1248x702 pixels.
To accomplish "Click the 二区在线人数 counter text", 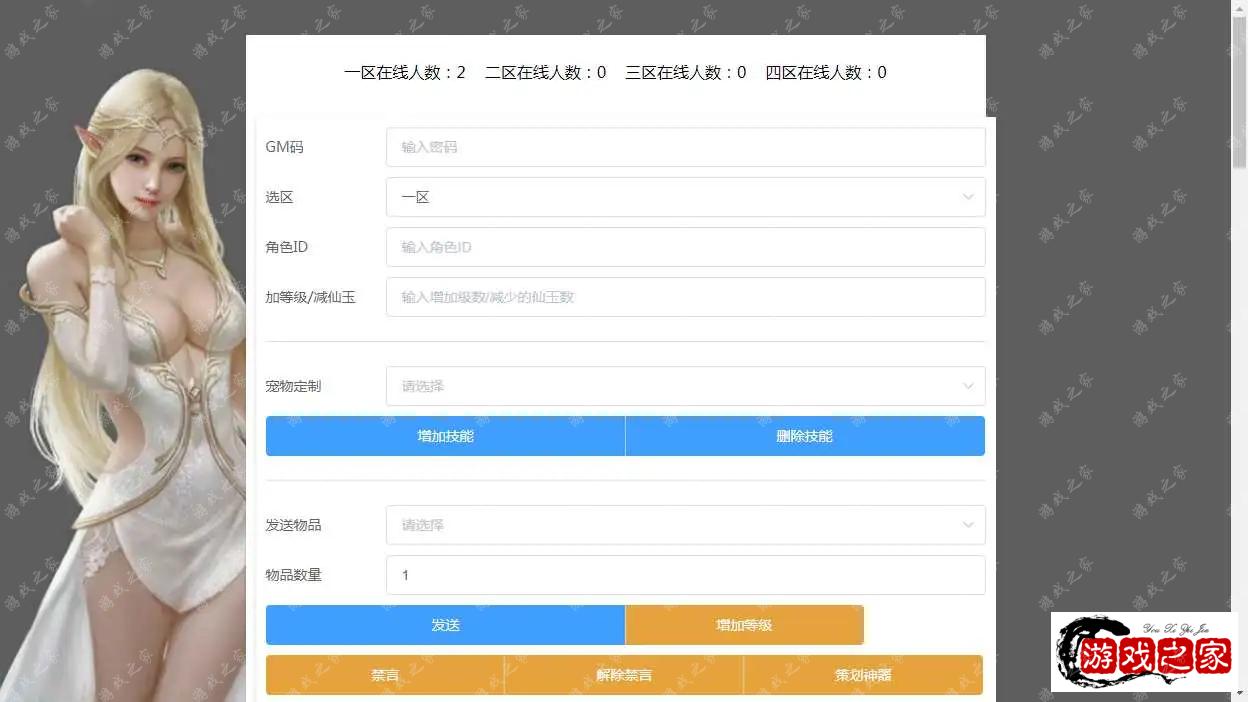I will 545,72.
